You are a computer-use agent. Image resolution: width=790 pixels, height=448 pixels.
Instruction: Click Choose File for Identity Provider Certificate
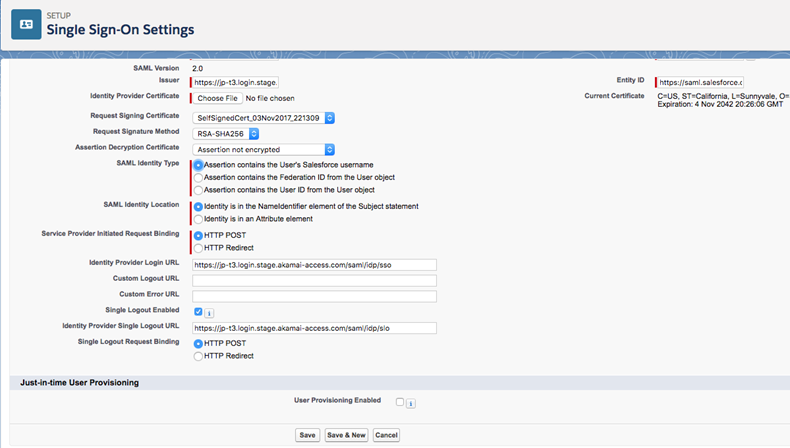217,98
